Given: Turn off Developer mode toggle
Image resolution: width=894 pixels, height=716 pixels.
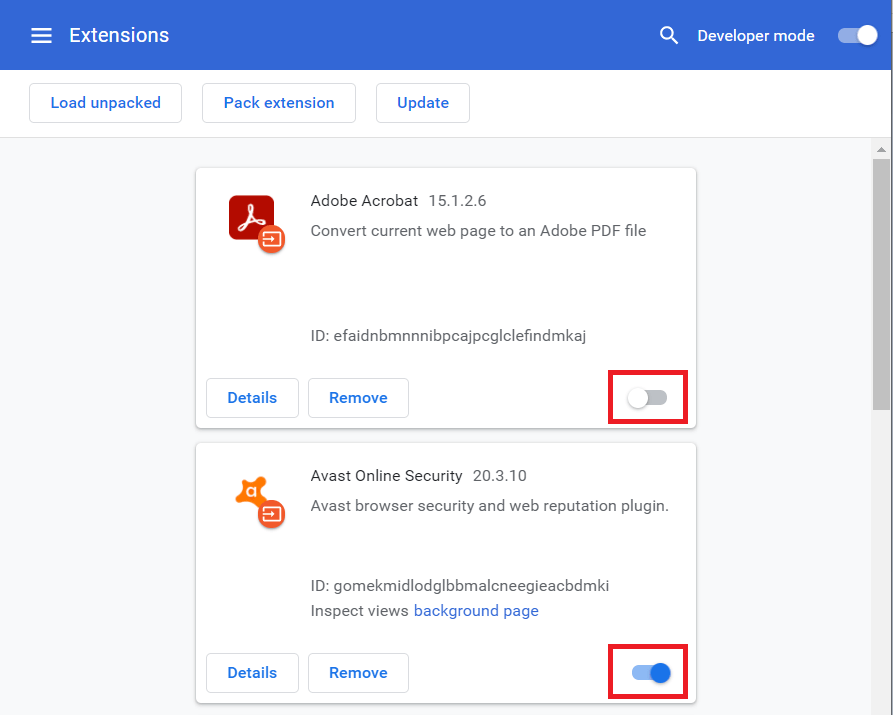Looking at the screenshot, I should (x=857, y=35).
